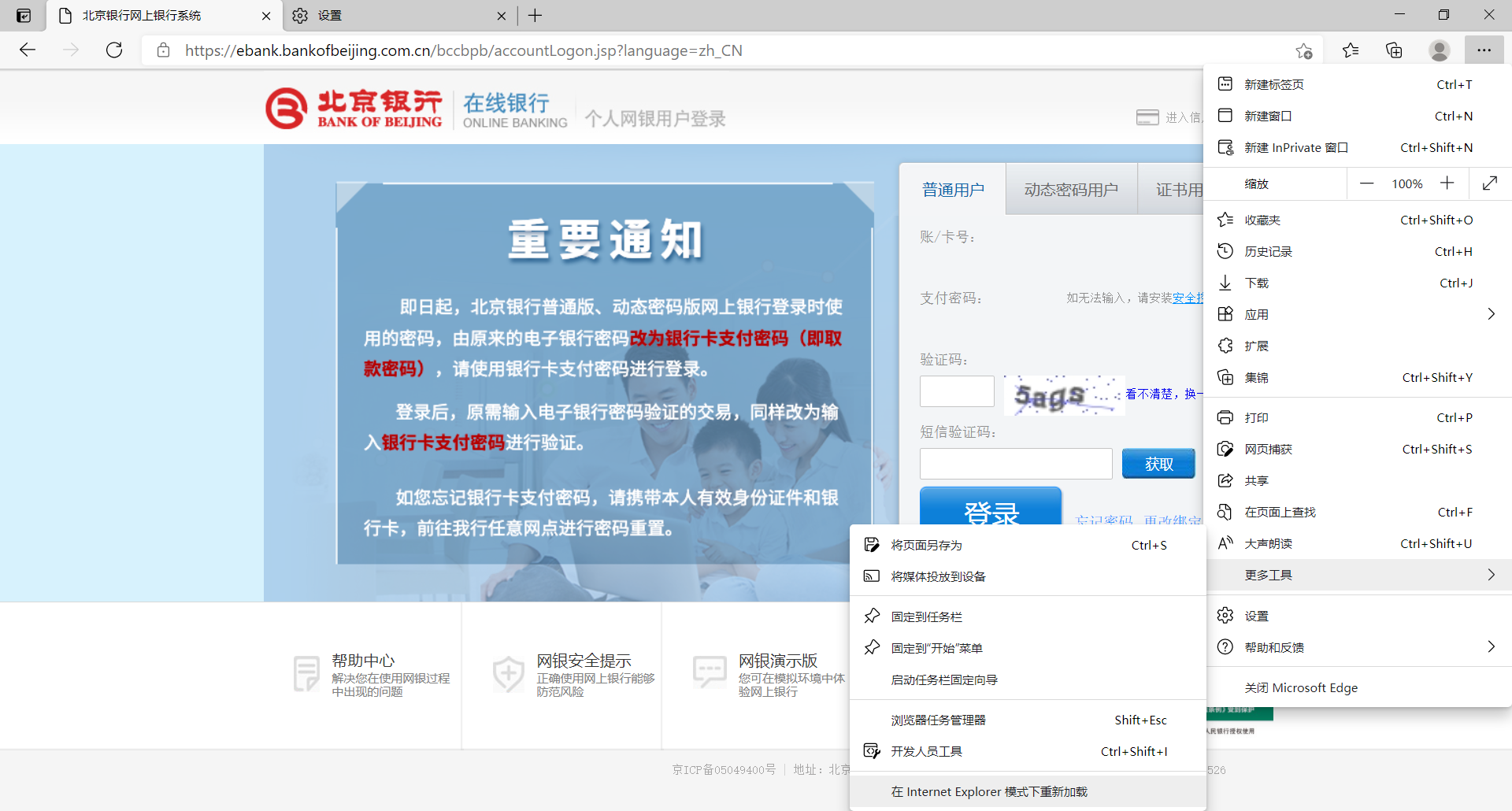Open 集锦 from the menu
This screenshot has width=1512, height=811.
tap(1358, 377)
